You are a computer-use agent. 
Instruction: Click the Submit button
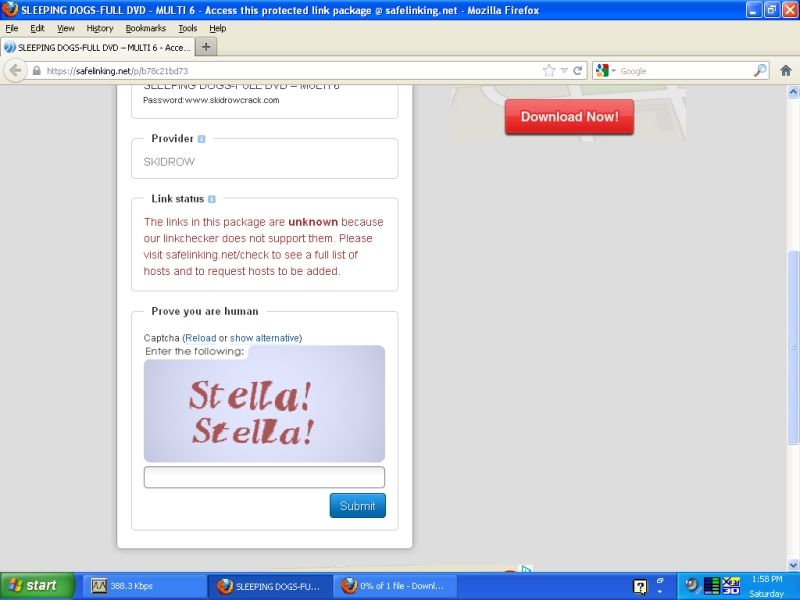pos(357,506)
